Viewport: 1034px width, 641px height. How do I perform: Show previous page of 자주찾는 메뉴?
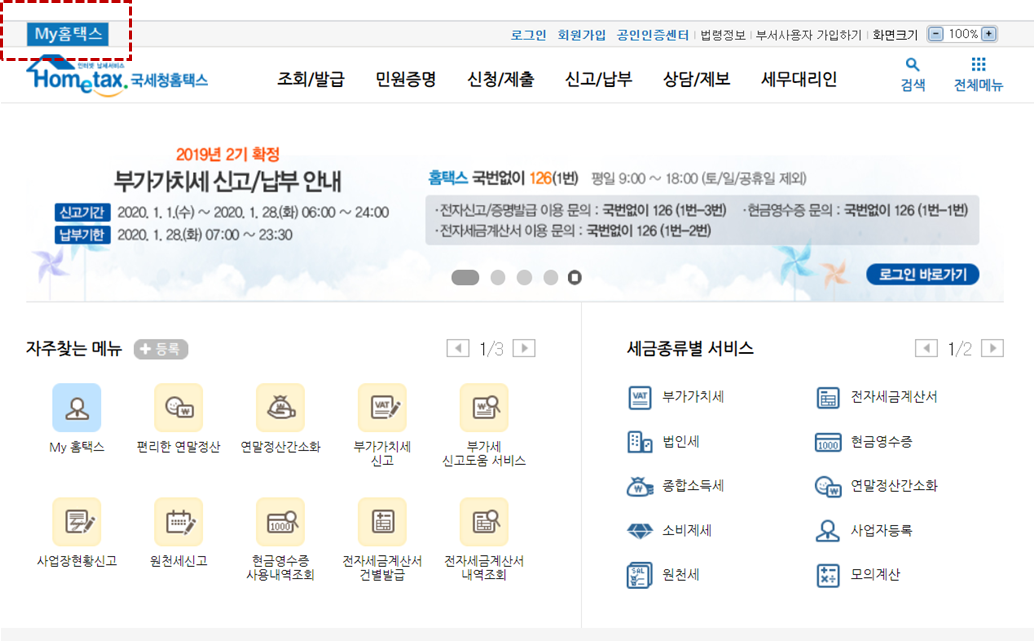coord(458,348)
